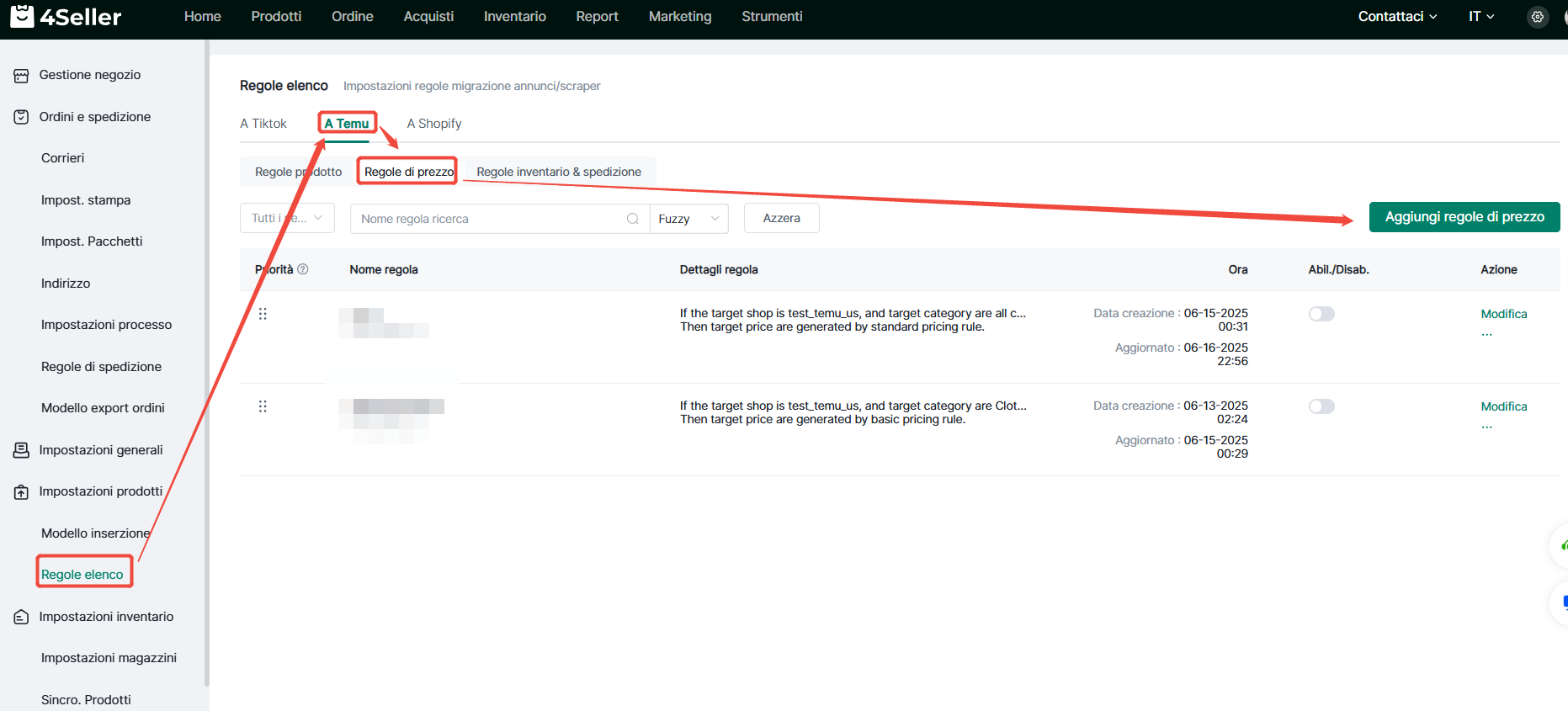Click the sidebar vertical scrollbar
Screen dimensions: 1568x711
tap(206, 362)
